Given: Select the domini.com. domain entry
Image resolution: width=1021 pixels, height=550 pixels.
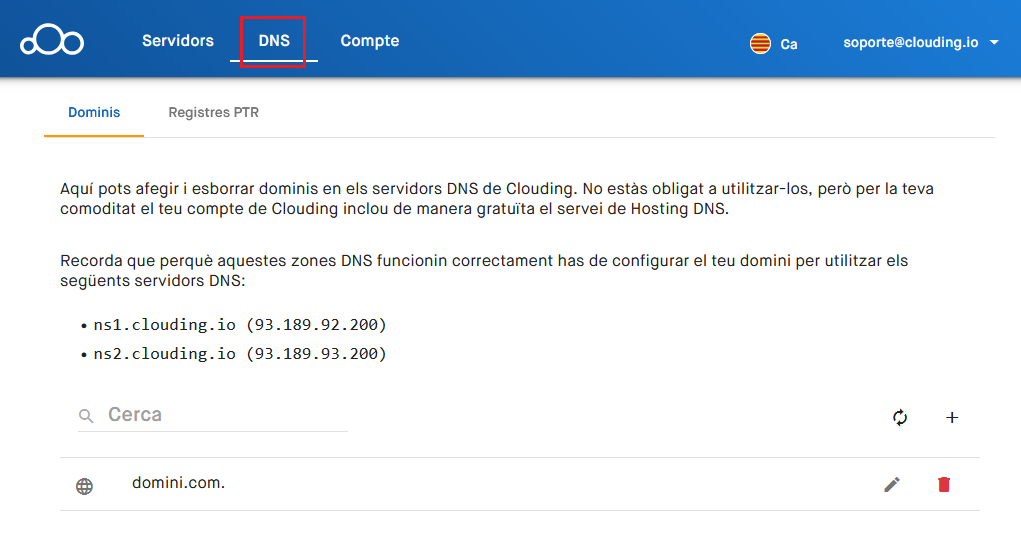Looking at the screenshot, I should tap(178, 483).
